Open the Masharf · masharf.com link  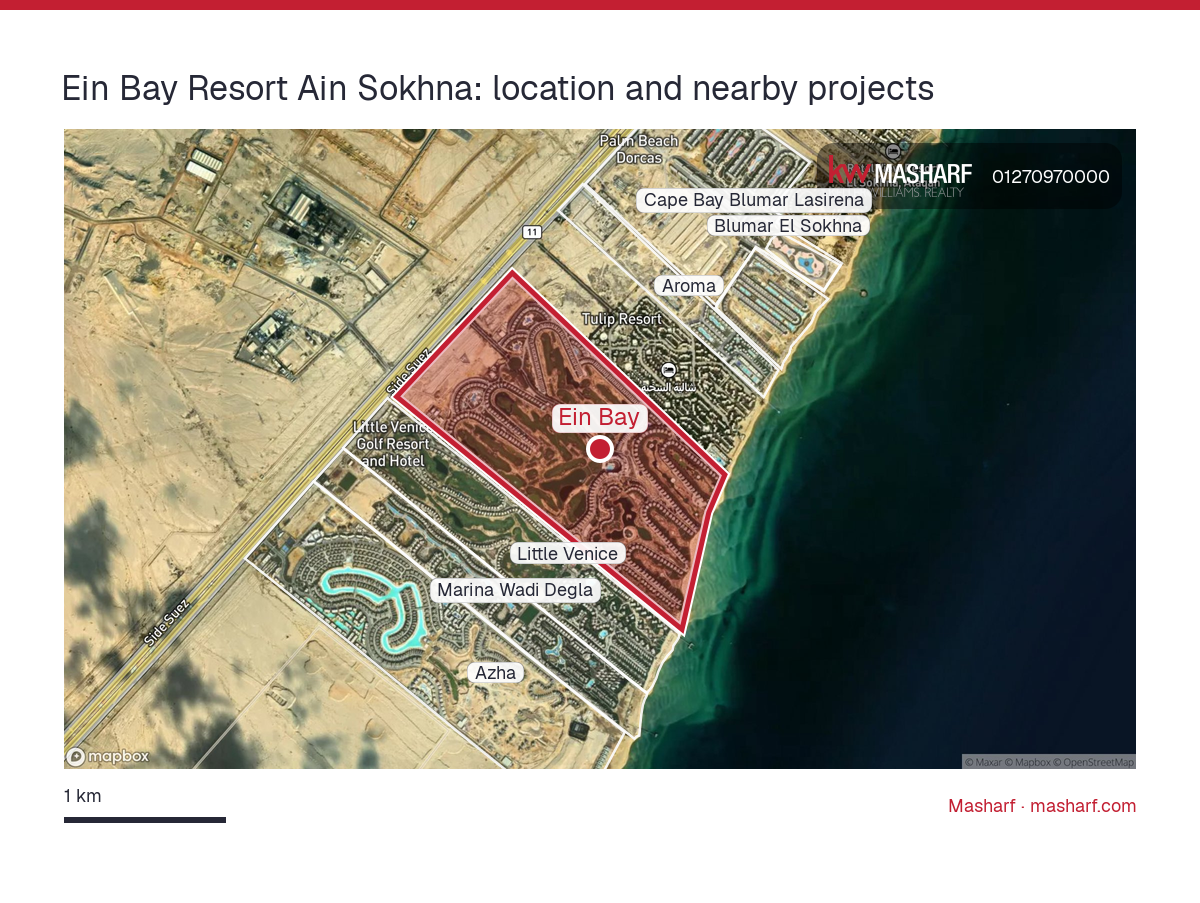[x=1042, y=806]
